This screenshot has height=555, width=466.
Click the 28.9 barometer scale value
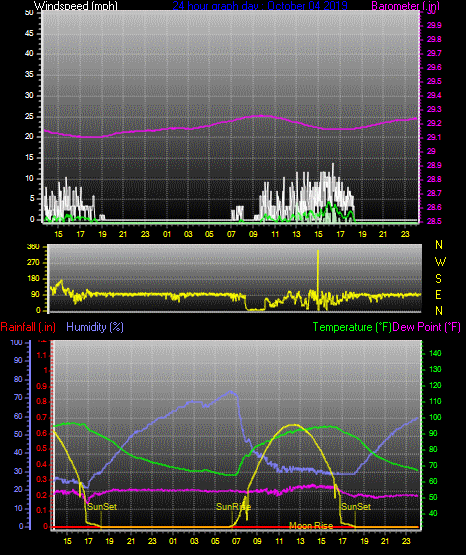click(x=434, y=165)
